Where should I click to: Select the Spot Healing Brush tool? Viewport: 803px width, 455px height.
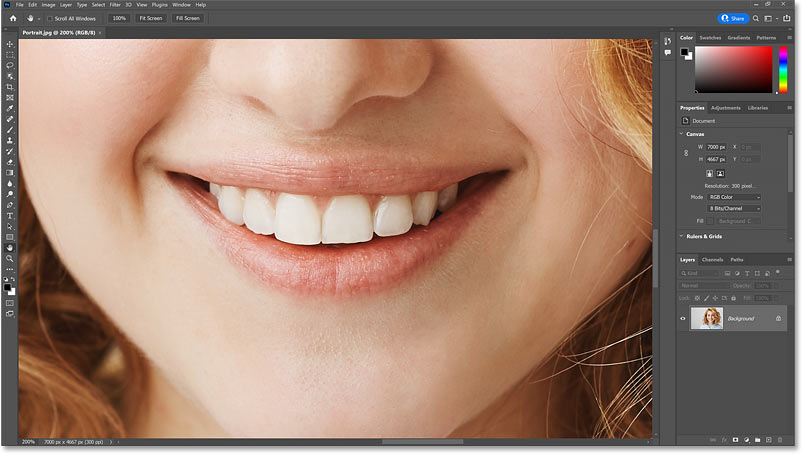tap(10, 119)
